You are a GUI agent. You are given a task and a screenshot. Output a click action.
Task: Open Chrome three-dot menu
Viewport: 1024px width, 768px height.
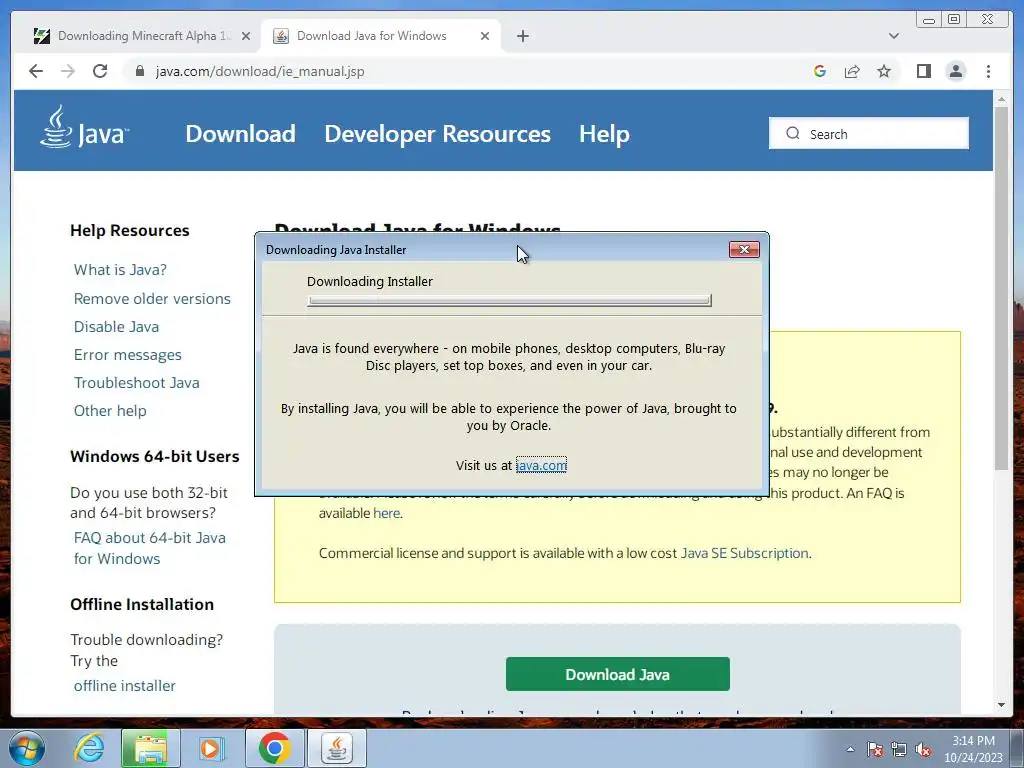988,71
